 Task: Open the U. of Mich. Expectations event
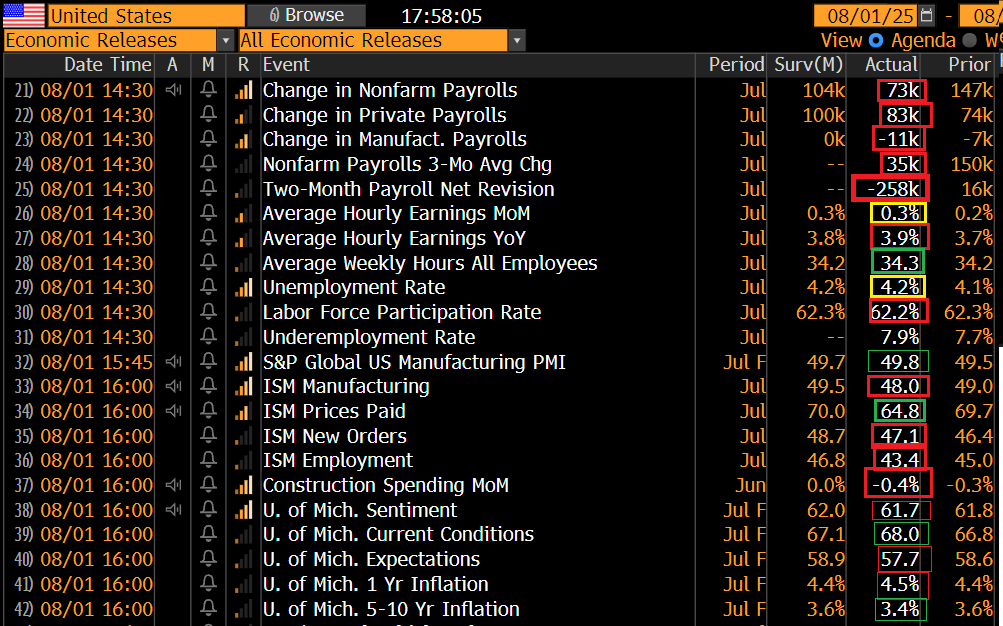[371, 559]
